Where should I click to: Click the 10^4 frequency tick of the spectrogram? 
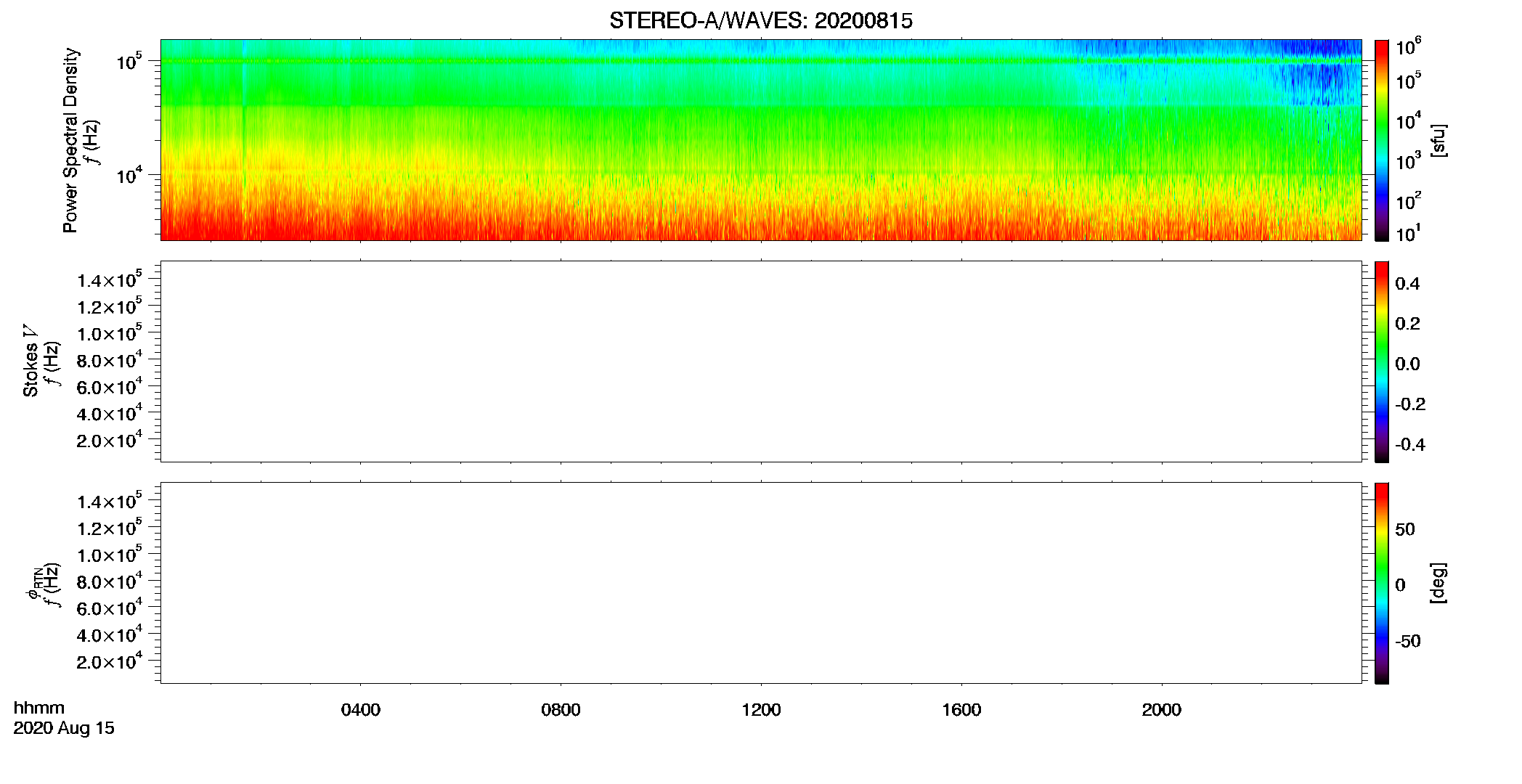pyautogui.click(x=129, y=175)
